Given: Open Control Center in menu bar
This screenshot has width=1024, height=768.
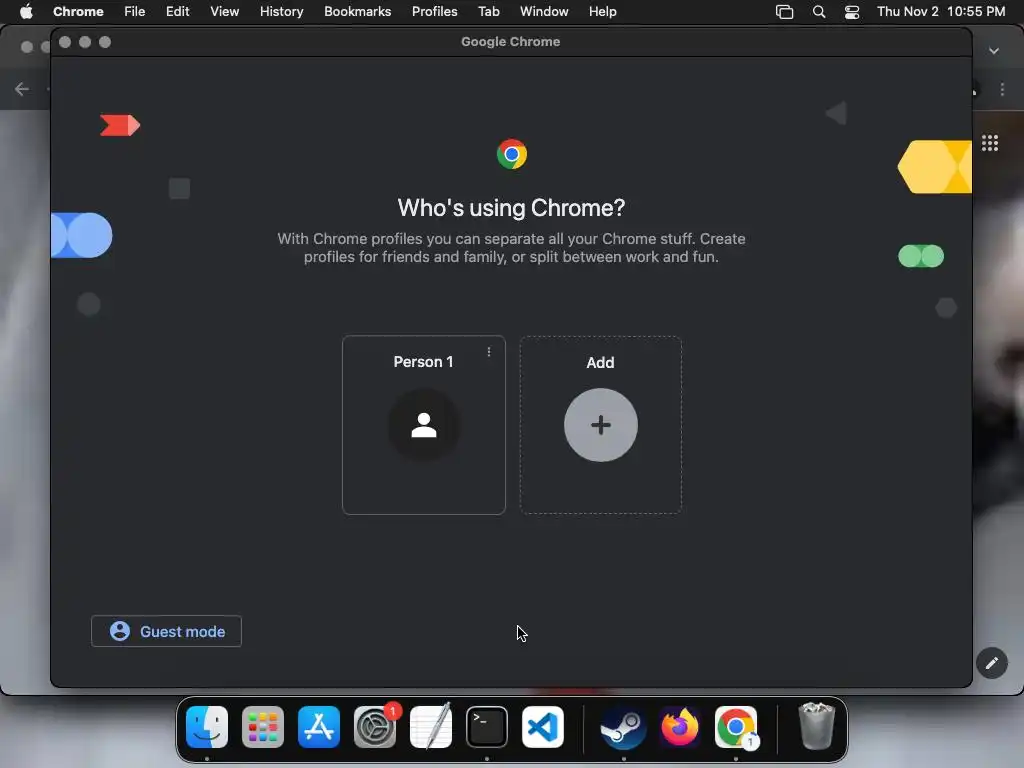Looking at the screenshot, I should pos(852,12).
